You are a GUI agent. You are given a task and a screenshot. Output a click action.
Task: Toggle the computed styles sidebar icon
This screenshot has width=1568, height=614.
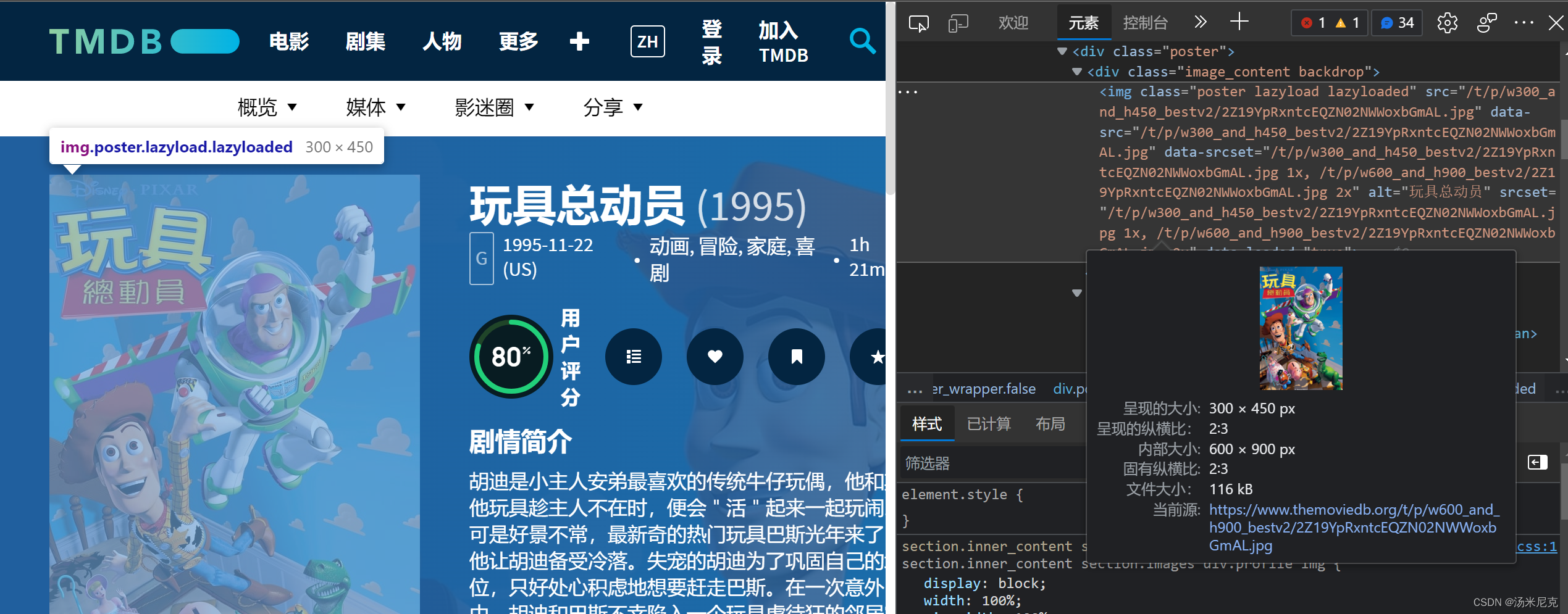(x=1538, y=462)
